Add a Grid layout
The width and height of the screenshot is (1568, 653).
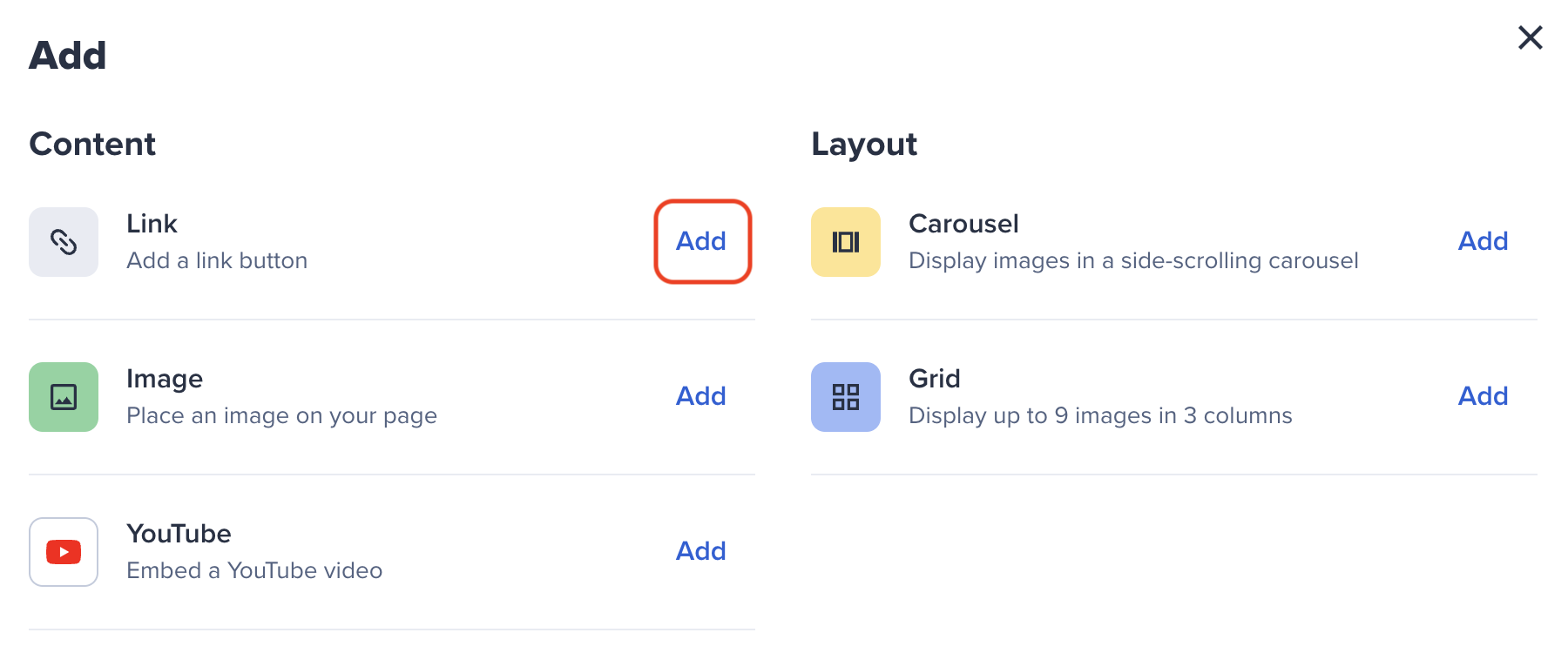(1483, 396)
